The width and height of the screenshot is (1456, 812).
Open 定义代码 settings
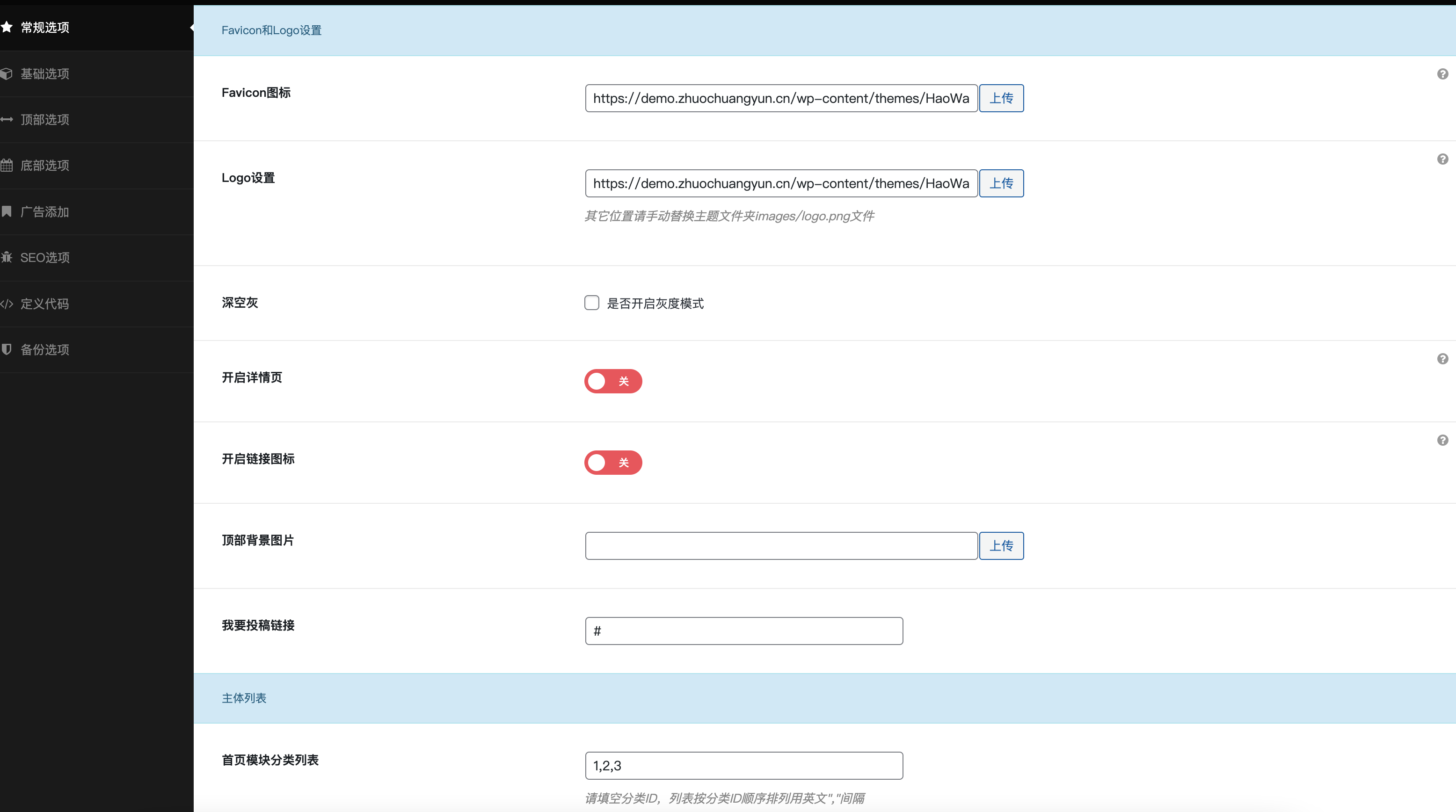coord(97,304)
